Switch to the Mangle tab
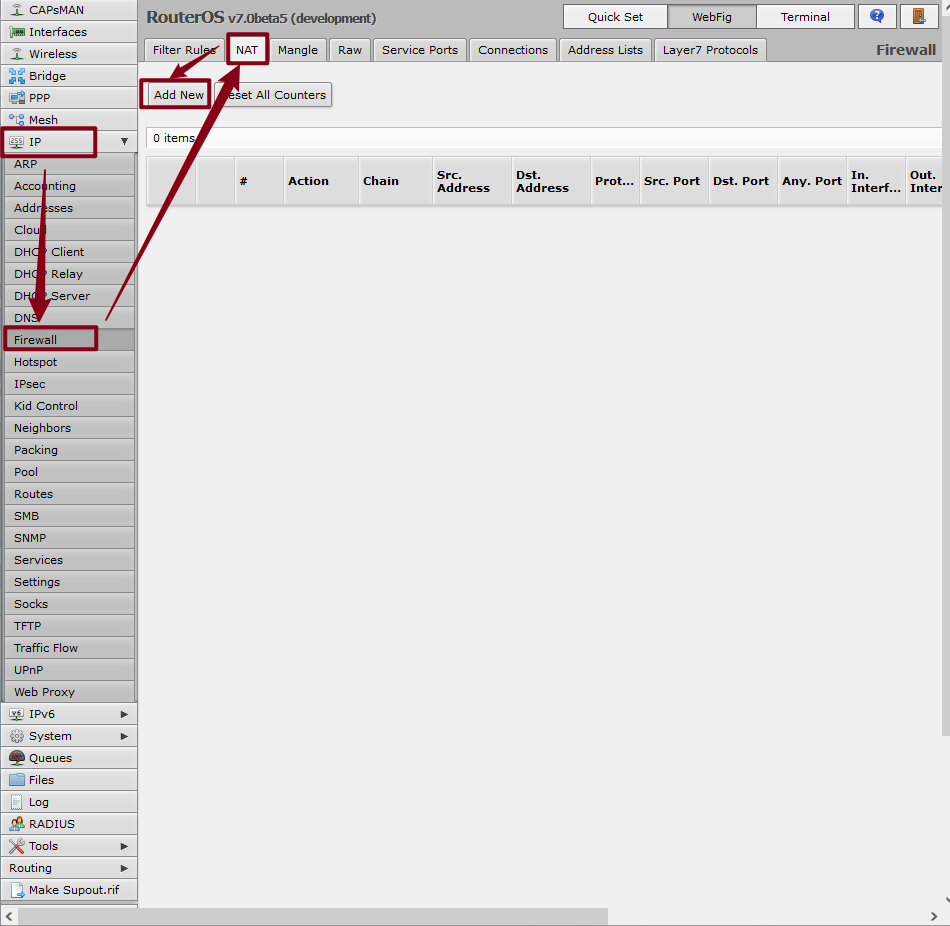Image resolution: width=950 pixels, height=926 pixels. [297, 50]
